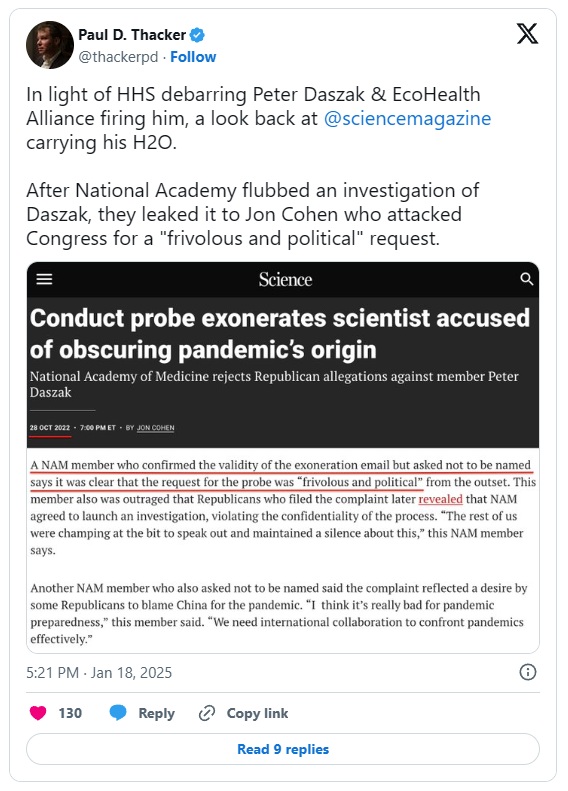Viewport: 568px width, 791px height.
Task: Click the blue reply bubble icon
Action: click(x=118, y=713)
